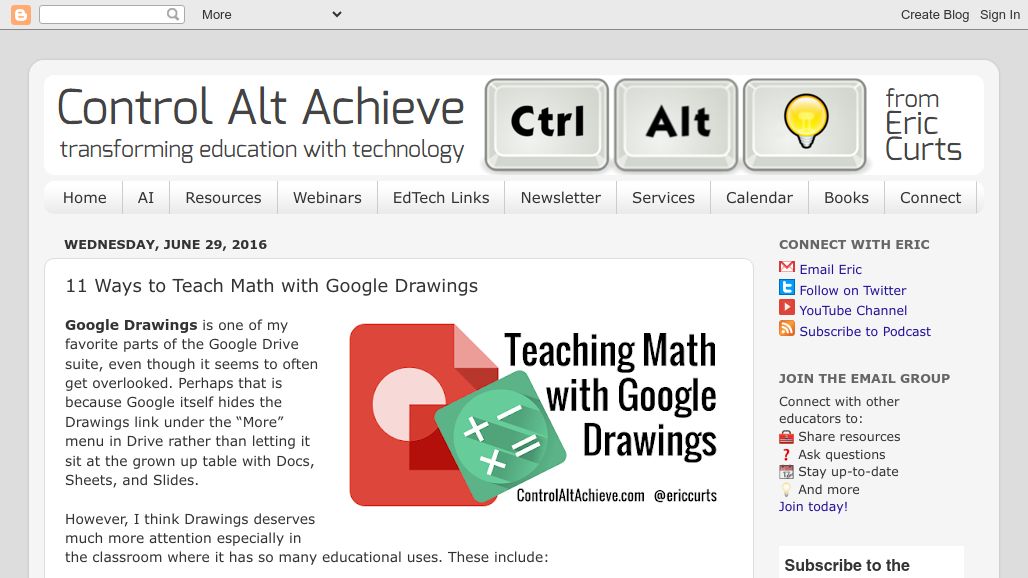Click the Stay up-to-date text in sidebar
The height and width of the screenshot is (578, 1028).
(848, 471)
